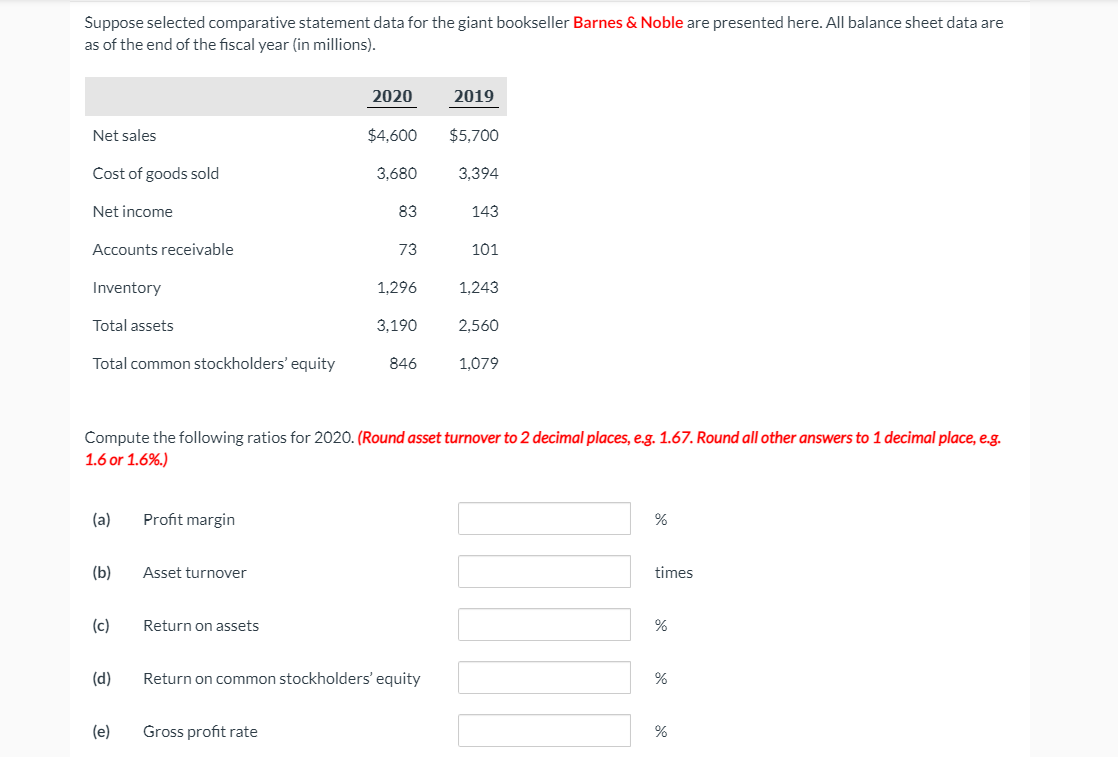Click the (e) Gross profit rate label
Screen dimensions: 1118x757
pyautogui.click(x=199, y=731)
